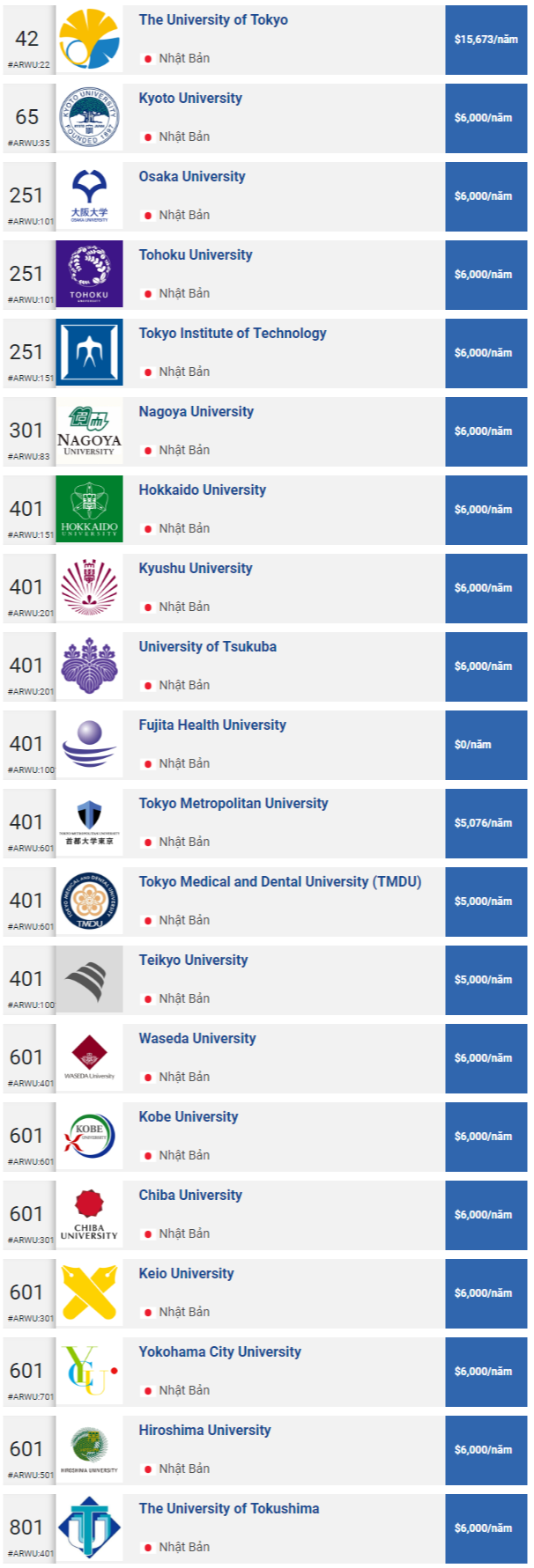Click the Tokyo Institute of Technology logo
The width and height of the screenshot is (534, 1568).
click(89, 353)
